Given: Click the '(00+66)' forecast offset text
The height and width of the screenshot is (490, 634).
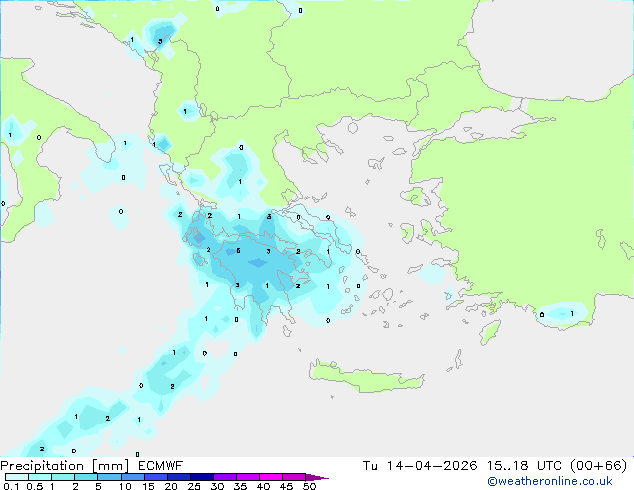Looking at the screenshot, I should point(598,466).
